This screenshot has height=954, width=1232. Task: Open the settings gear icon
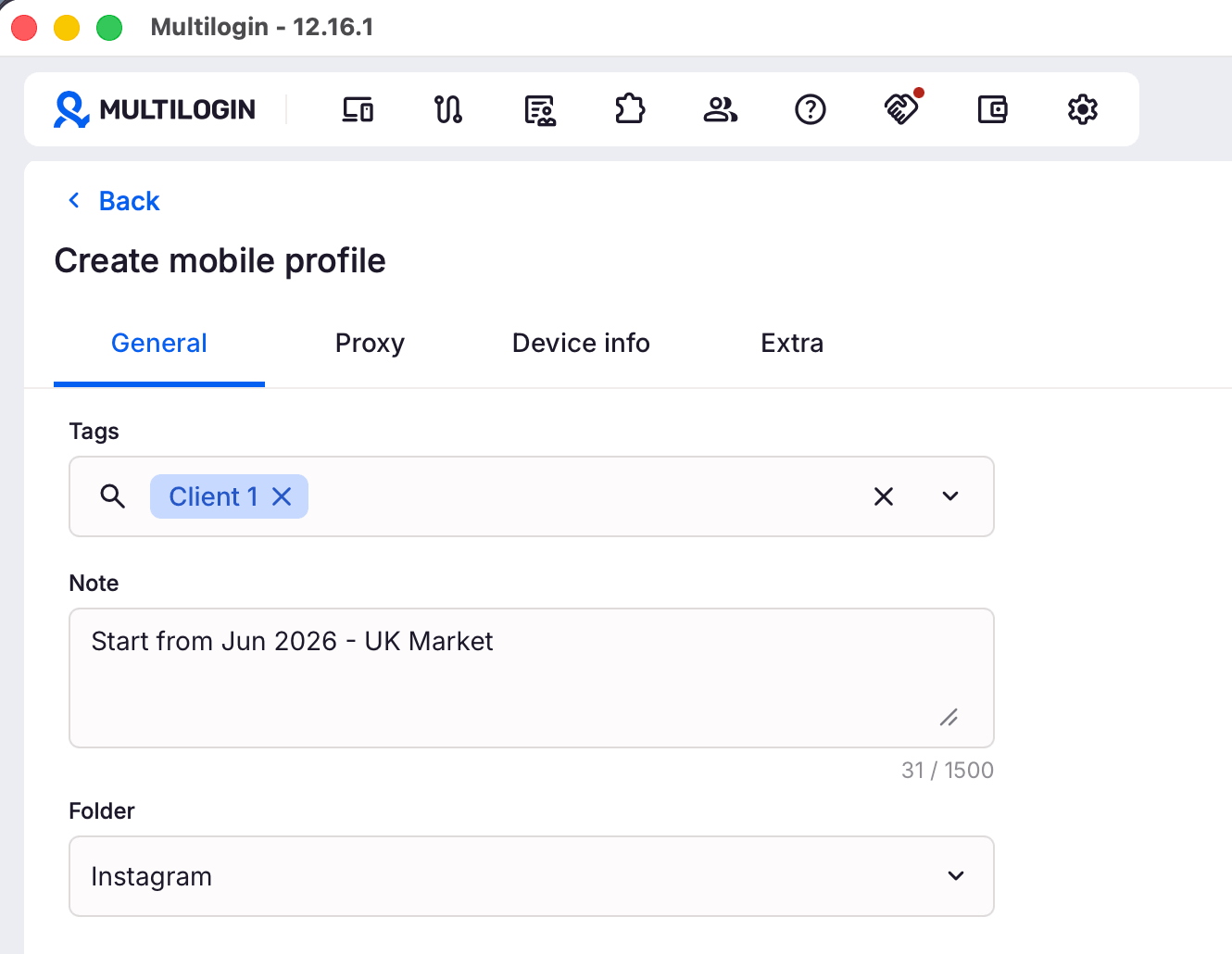[x=1083, y=109]
